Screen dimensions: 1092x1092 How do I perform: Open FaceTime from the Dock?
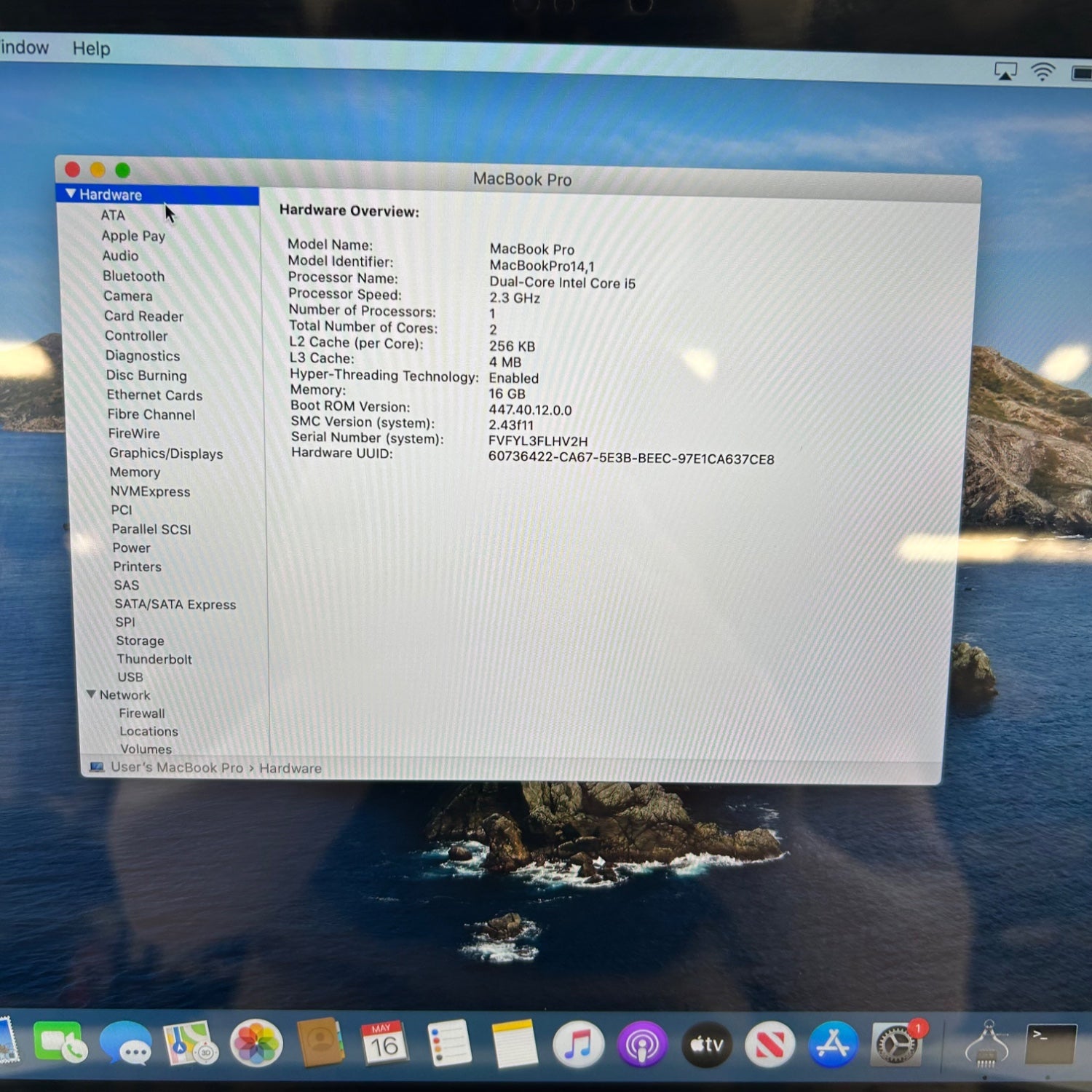(x=60, y=1043)
